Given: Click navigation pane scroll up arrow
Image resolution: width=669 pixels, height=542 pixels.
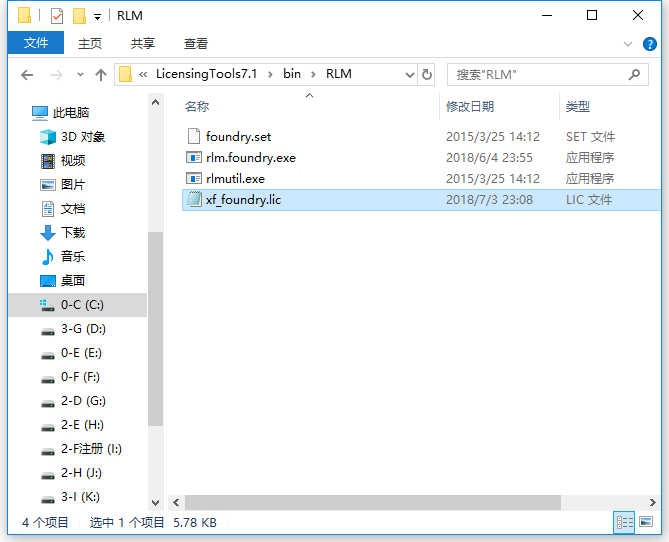Looking at the screenshot, I should [x=155, y=102].
